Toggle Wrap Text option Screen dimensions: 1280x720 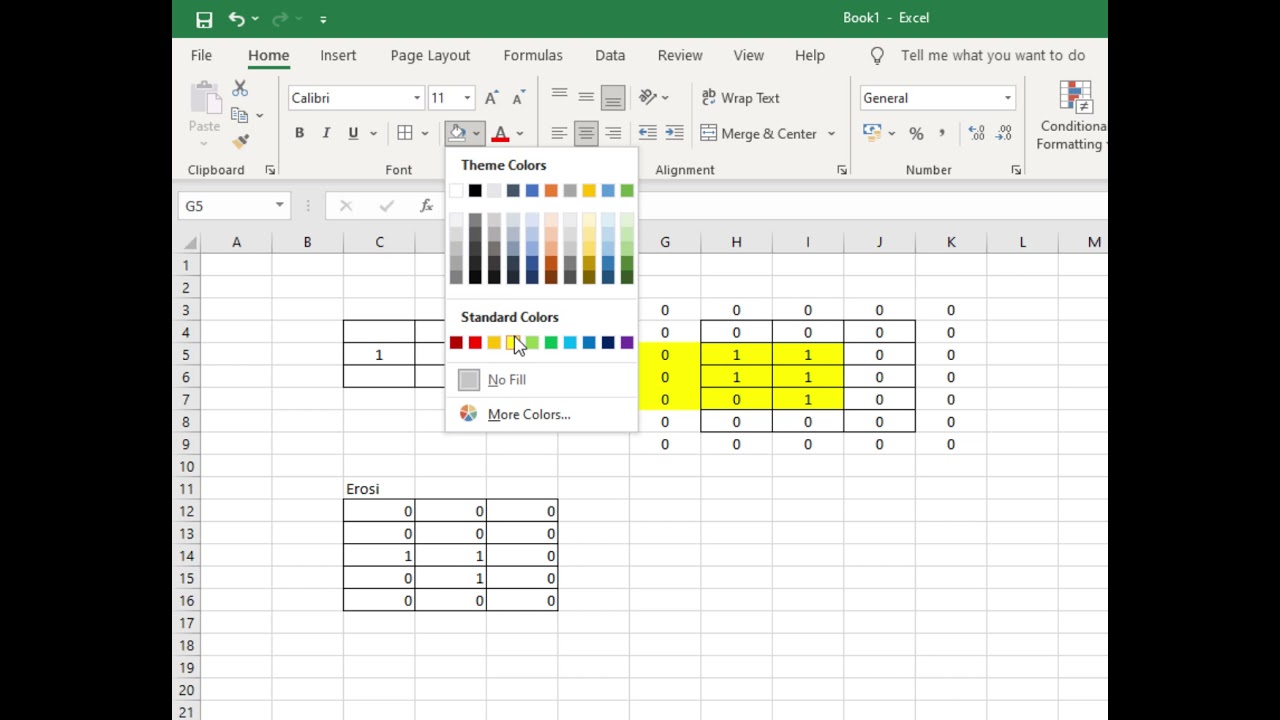[x=740, y=98]
